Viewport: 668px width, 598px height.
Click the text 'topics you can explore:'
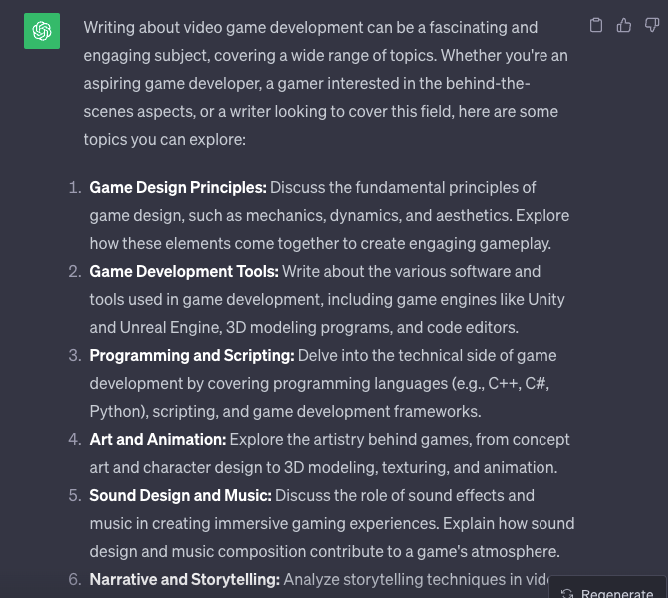[x=164, y=139]
